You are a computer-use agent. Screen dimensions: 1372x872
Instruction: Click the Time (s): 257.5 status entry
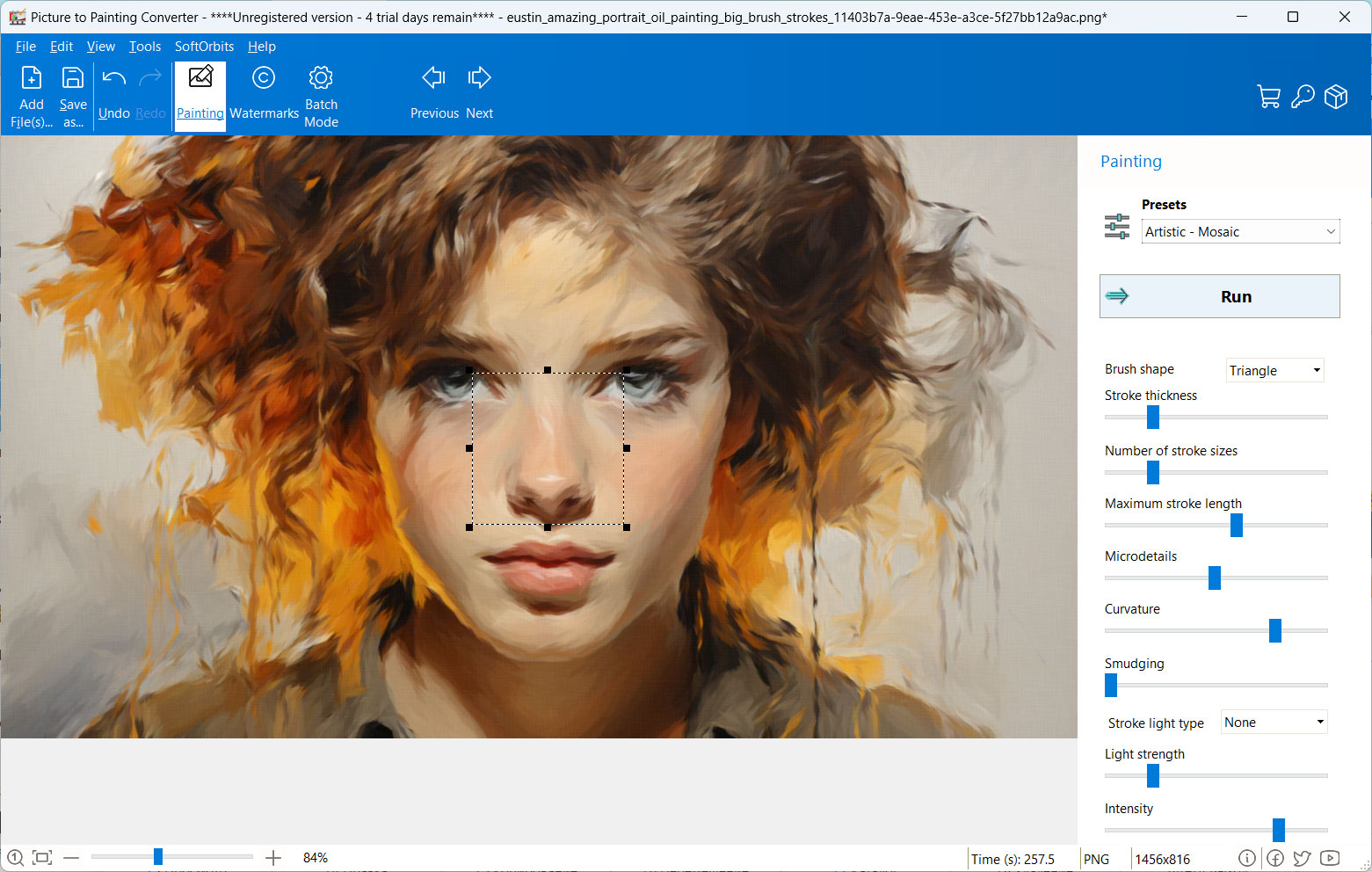pyautogui.click(x=1013, y=860)
